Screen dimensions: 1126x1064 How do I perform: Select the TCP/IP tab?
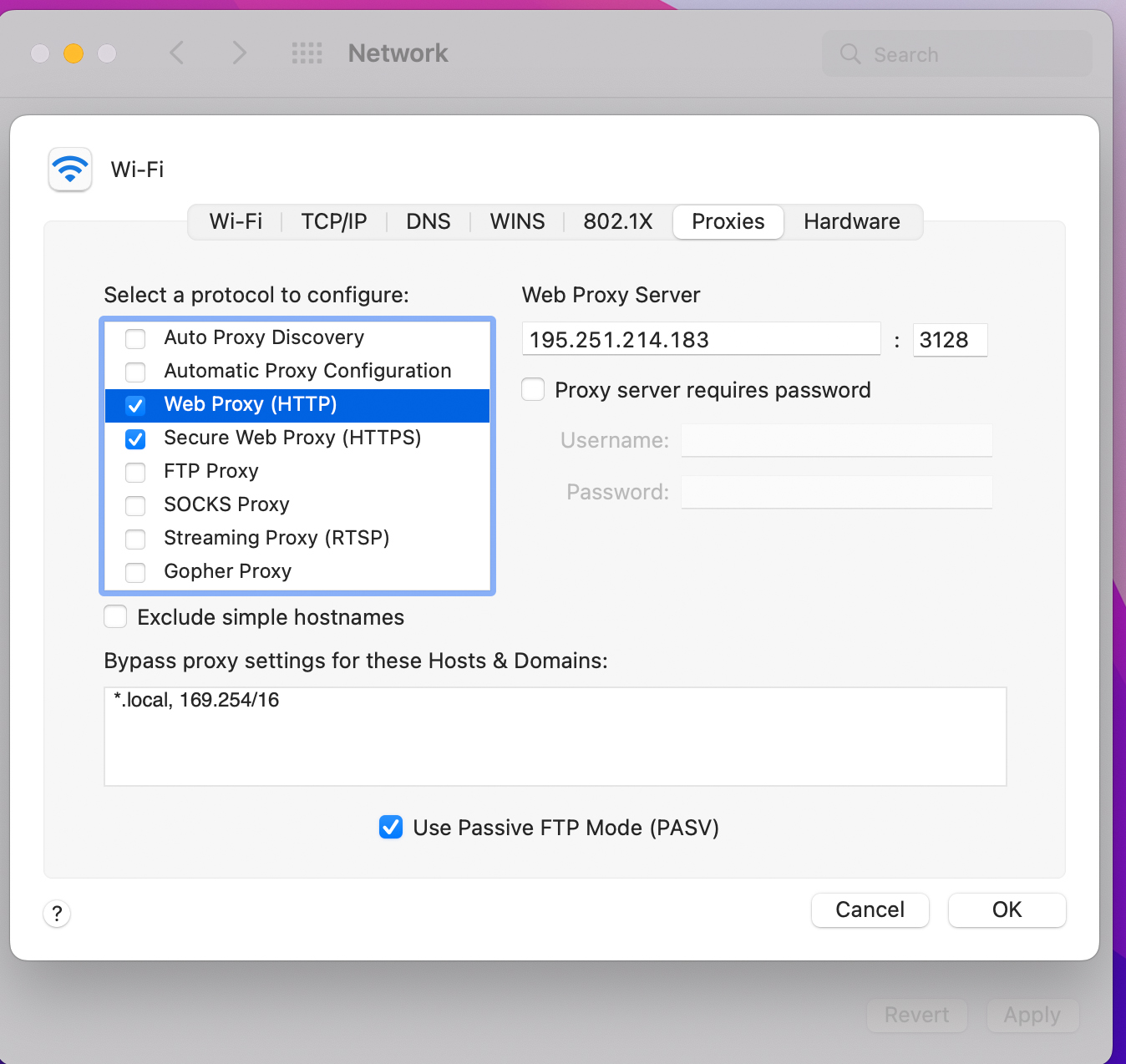click(x=333, y=221)
